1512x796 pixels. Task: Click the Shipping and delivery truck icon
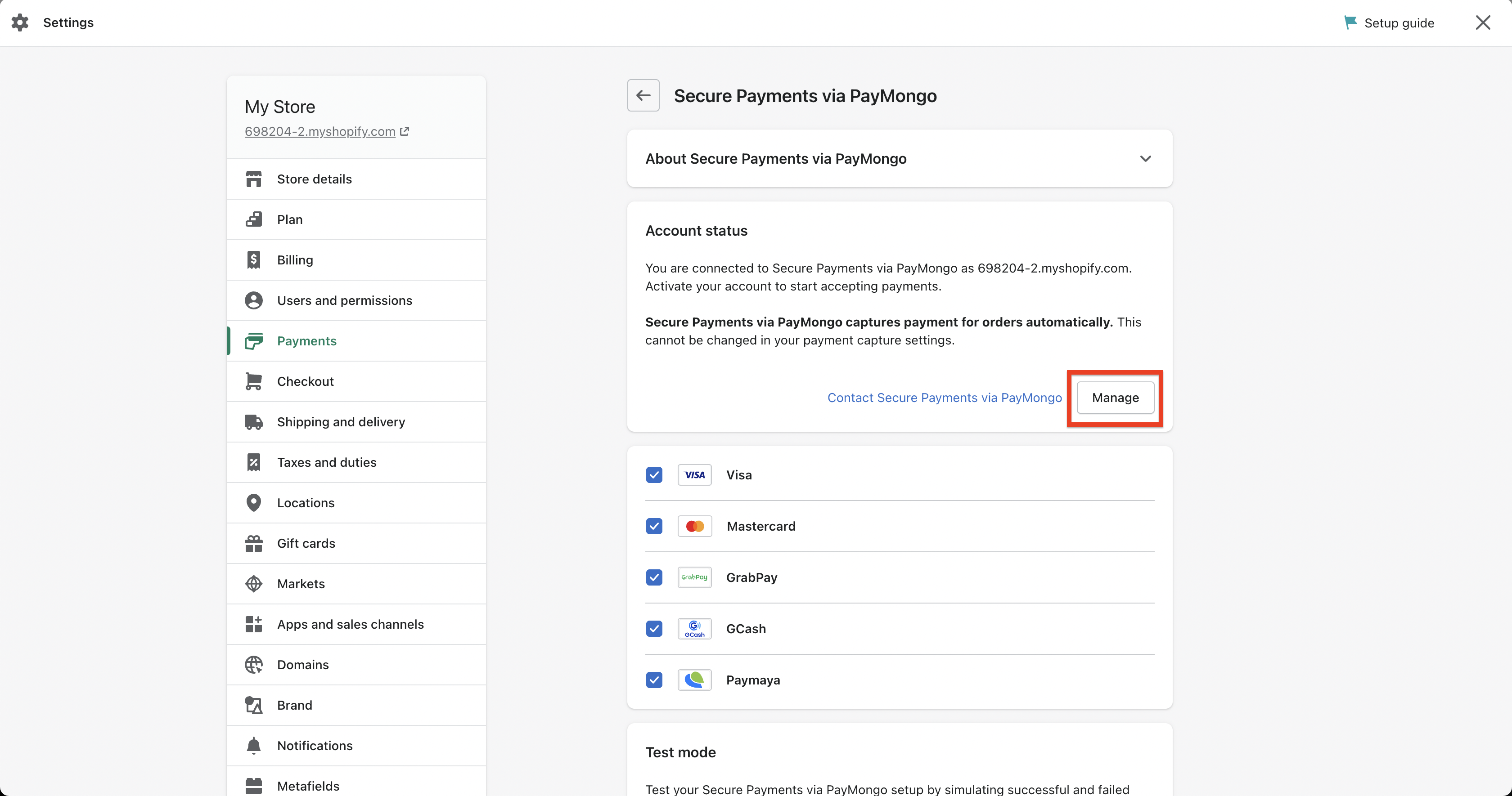[x=253, y=422]
